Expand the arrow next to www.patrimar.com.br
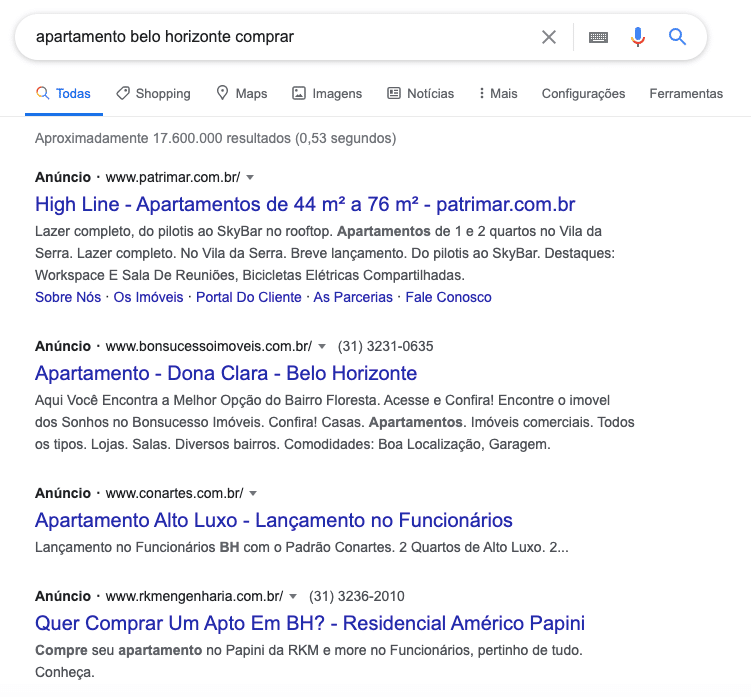751x697 pixels. coord(250,178)
